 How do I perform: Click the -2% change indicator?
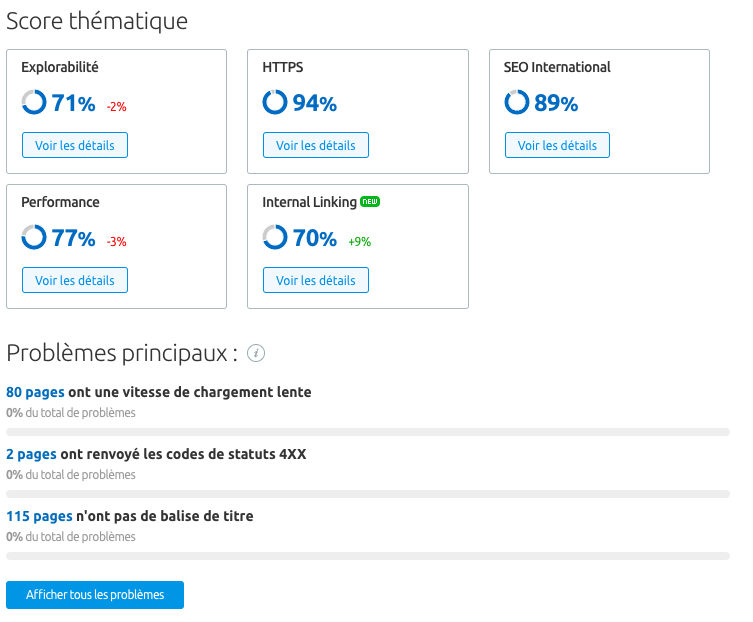click(x=116, y=107)
